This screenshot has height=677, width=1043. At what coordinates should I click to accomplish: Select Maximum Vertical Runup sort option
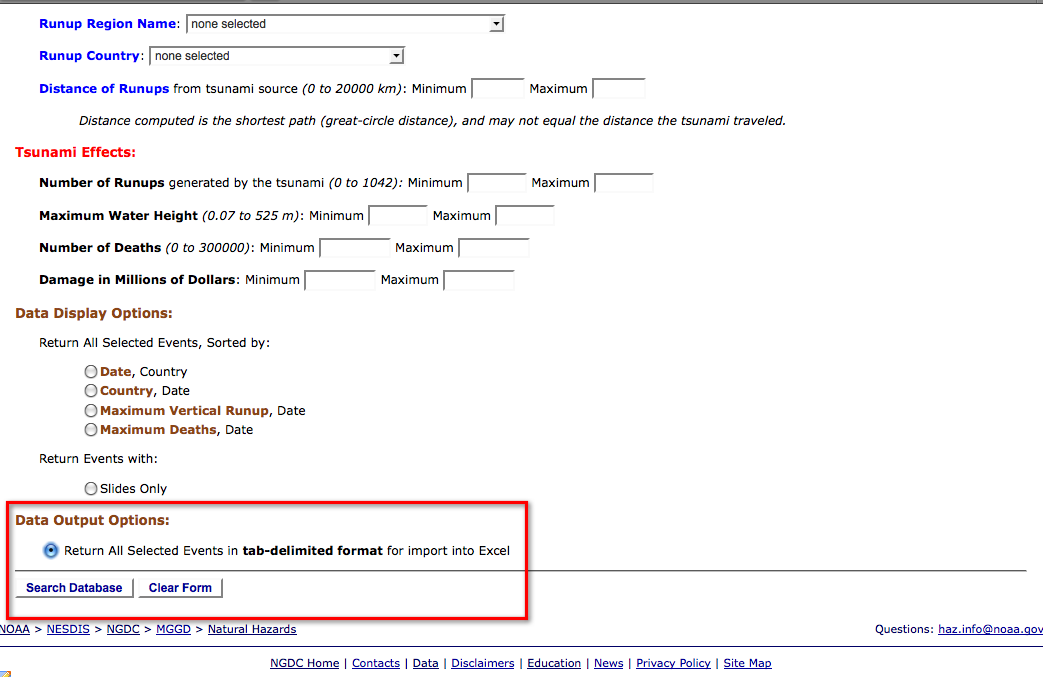pos(91,411)
